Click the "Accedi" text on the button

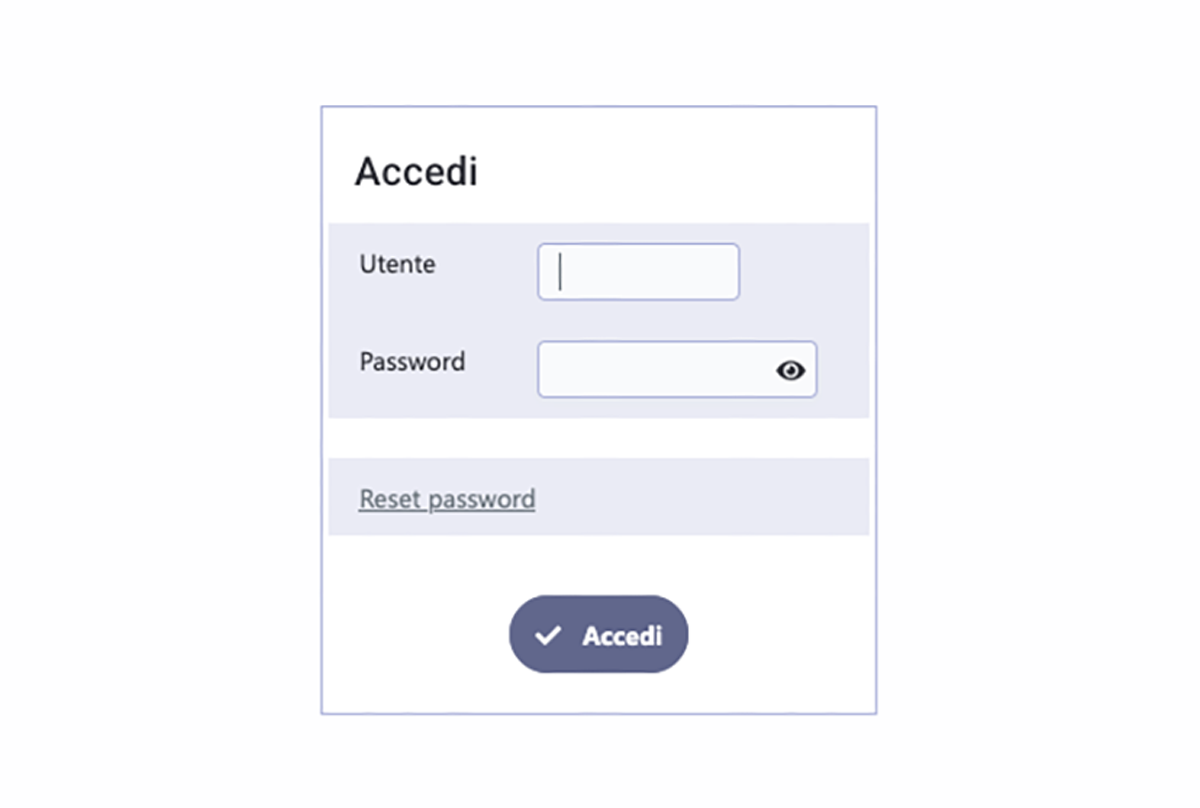point(622,636)
